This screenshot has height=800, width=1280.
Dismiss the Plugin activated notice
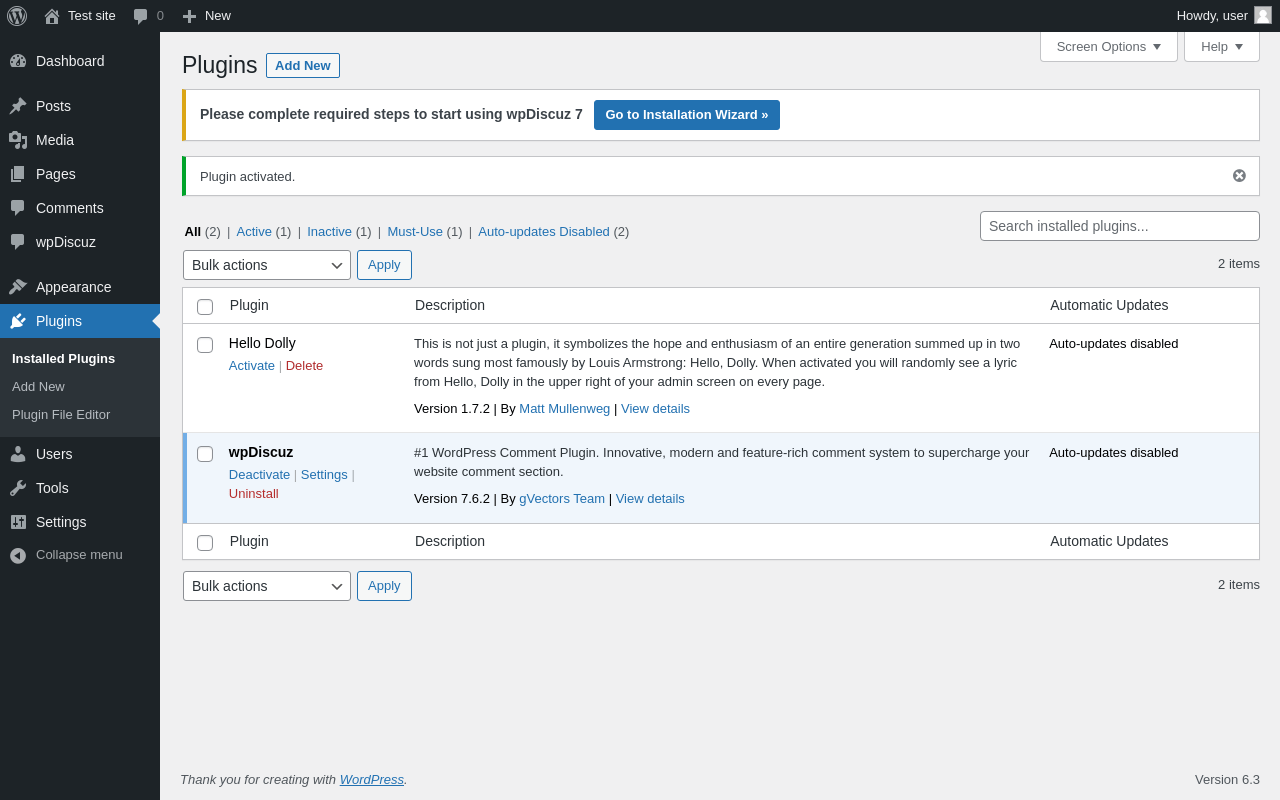click(x=1239, y=176)
